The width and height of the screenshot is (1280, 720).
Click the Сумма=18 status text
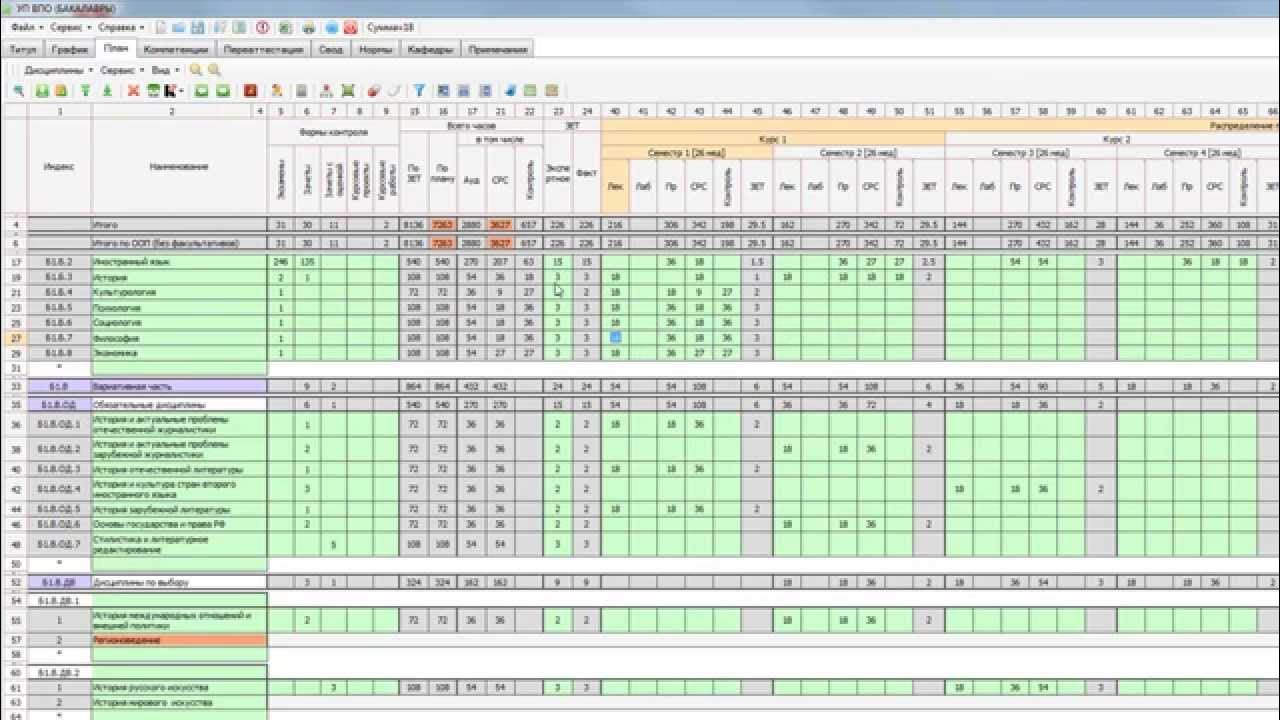pos(390,27)
